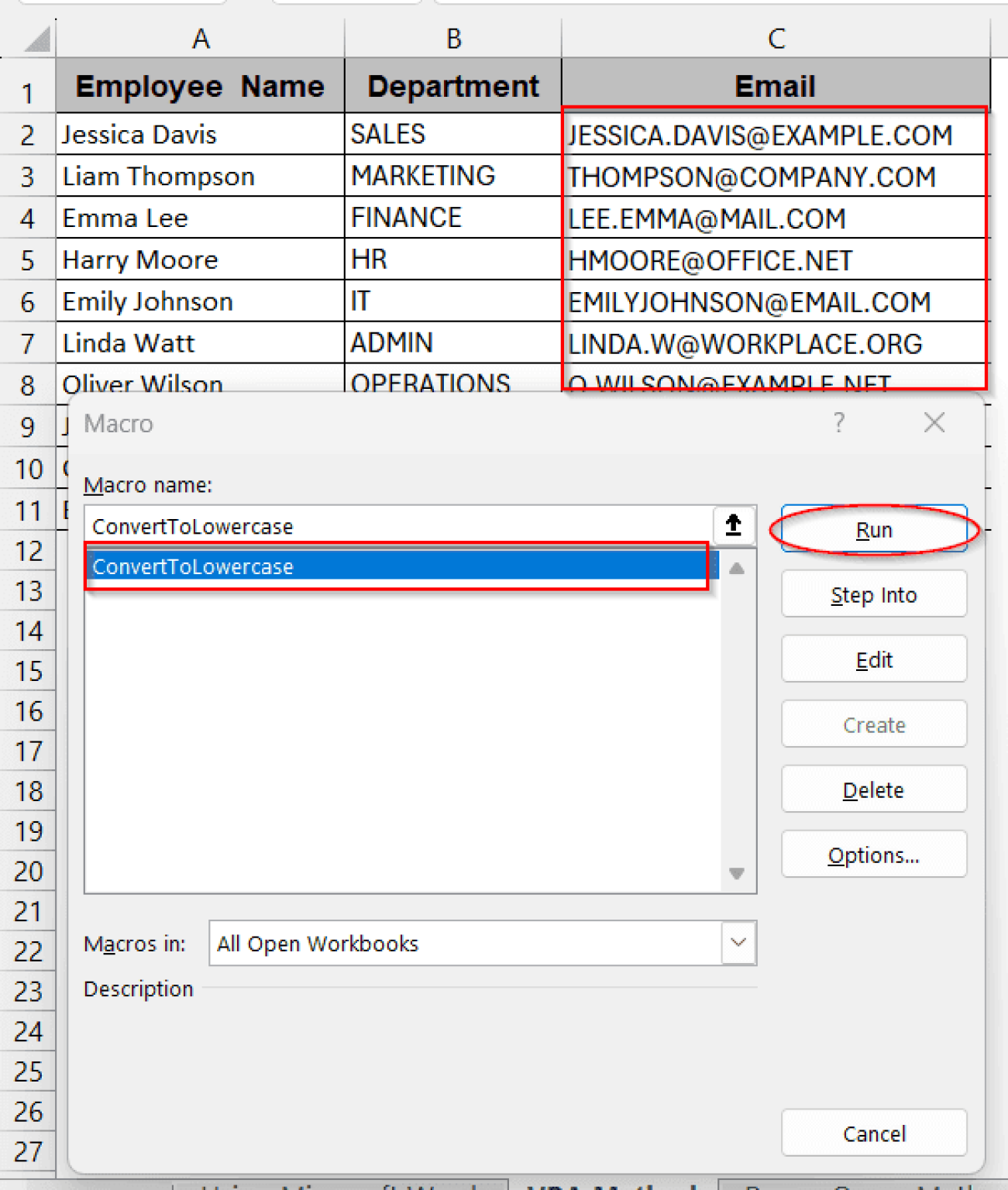Run the ConvertToLowercase macro
The width and height of the screenshot is (1008, 1190).
coord(873,529)
